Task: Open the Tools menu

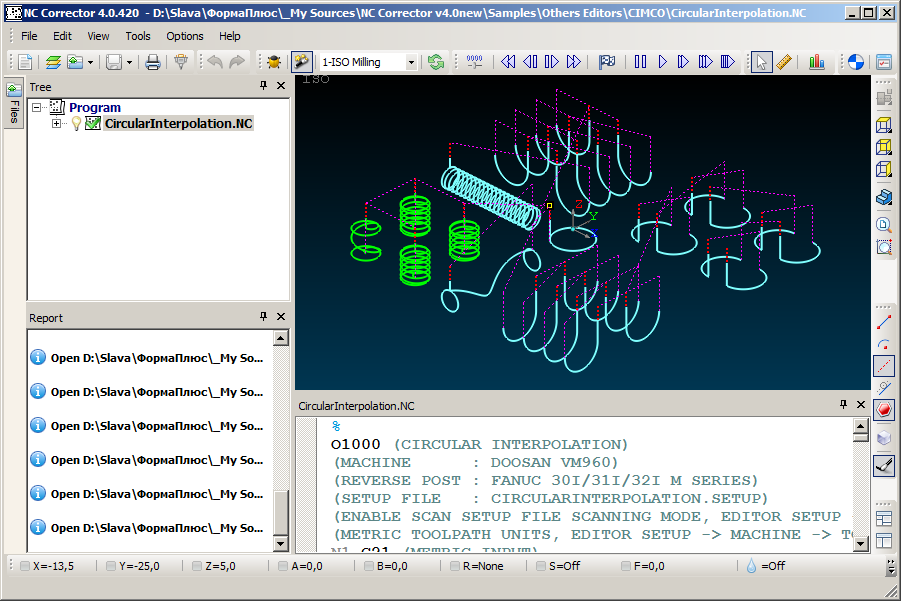Action: pos(138,36)
